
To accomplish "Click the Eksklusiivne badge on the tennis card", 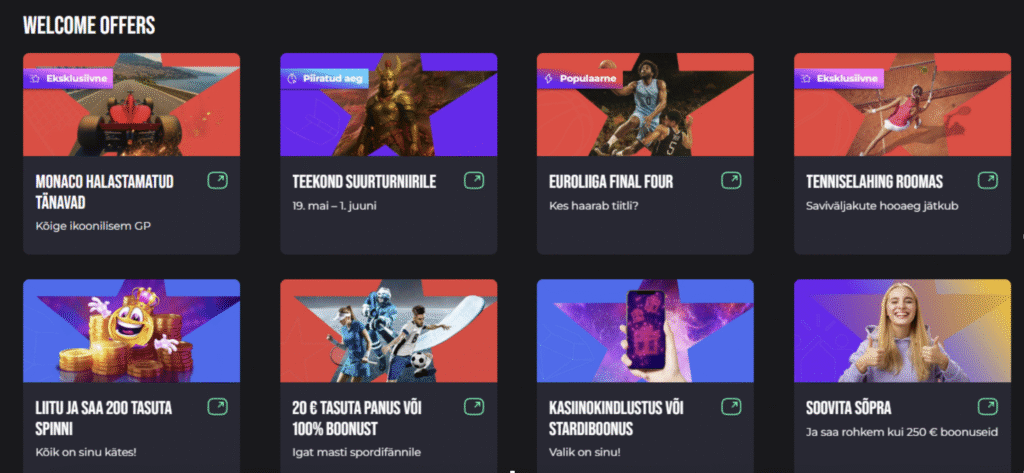I will point(839,79).
